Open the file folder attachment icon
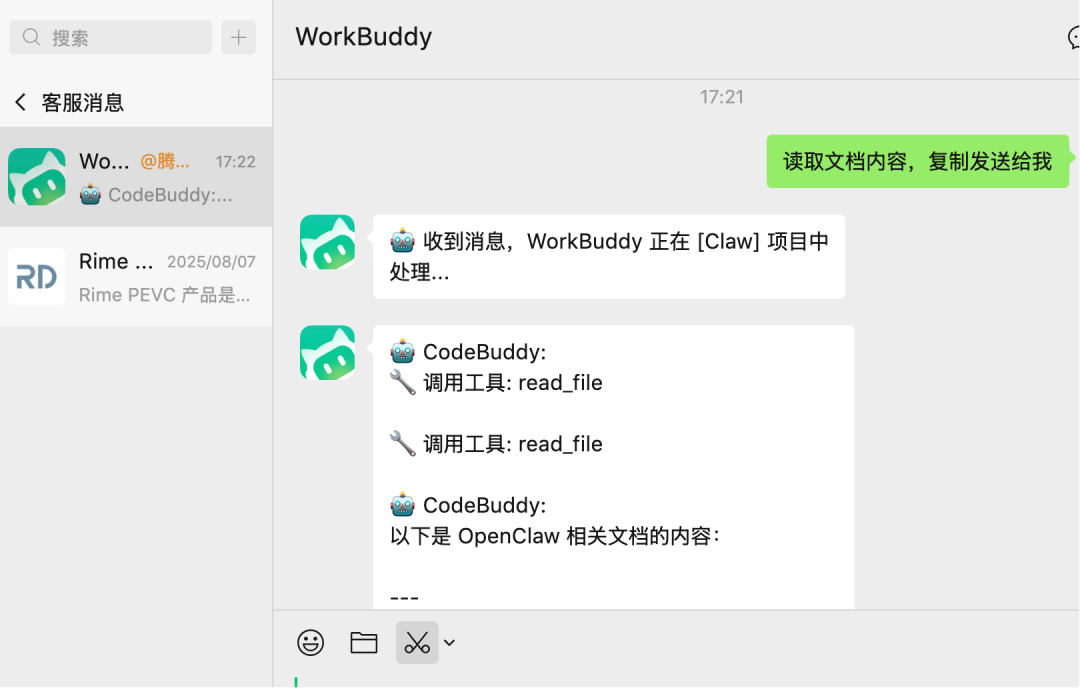The width and height of the screenshot is (1080, 688). [x=364, y=643]
